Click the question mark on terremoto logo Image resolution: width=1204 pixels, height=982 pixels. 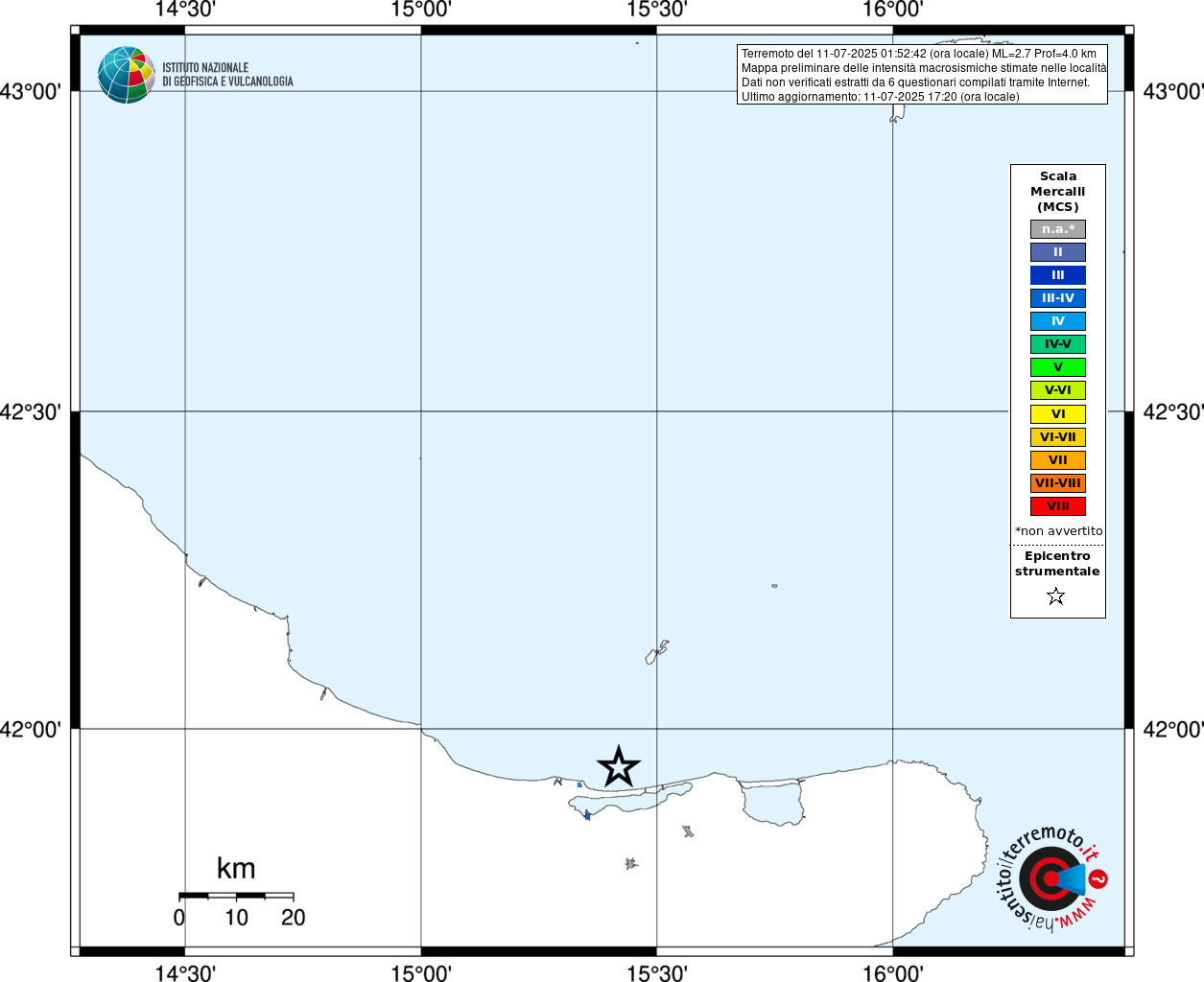(x=1098, y=878)
